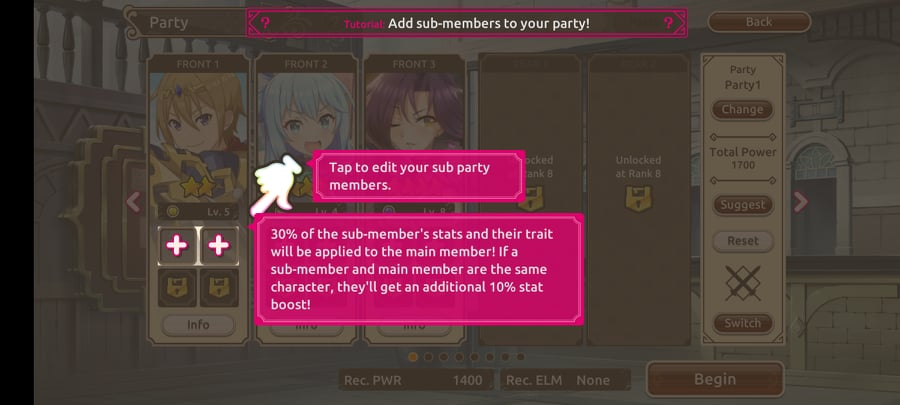Tap the first plus sub-member slot
This screenshot has width=900, height=405.
pos(177,246)
